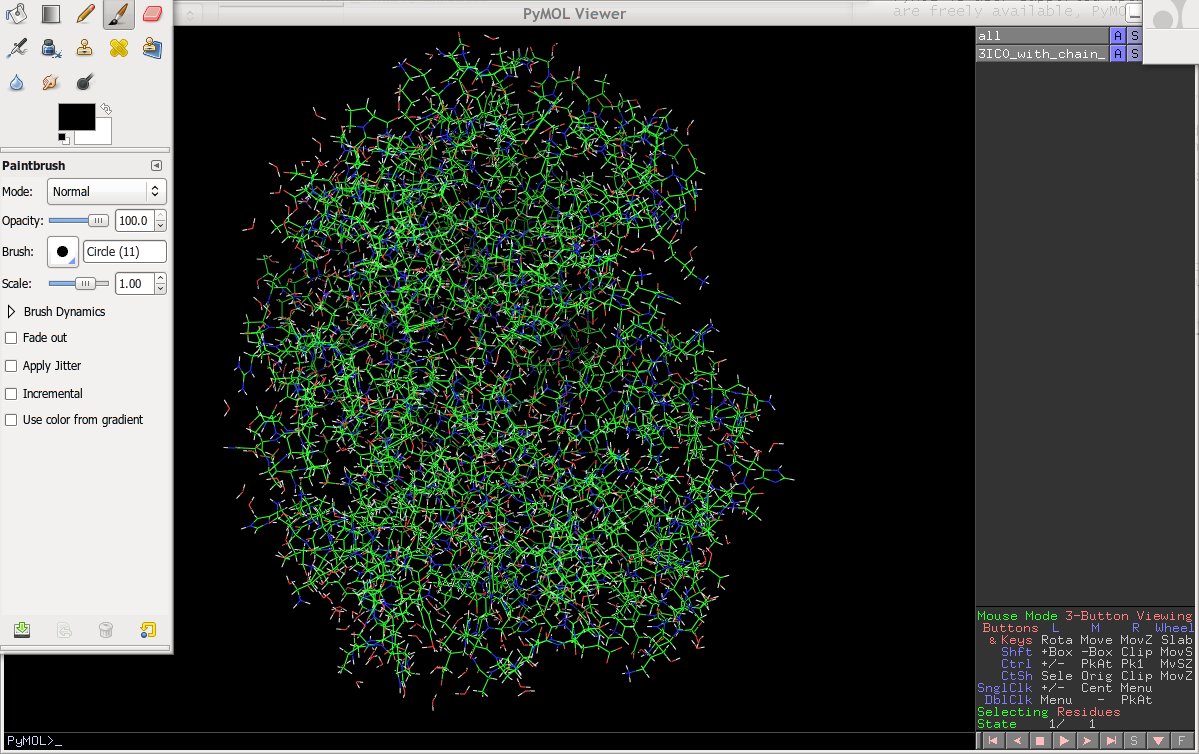Toggle fullscreen F button in PyMOL
This screenshot has width=1199, height=754.
point(1182,740)
